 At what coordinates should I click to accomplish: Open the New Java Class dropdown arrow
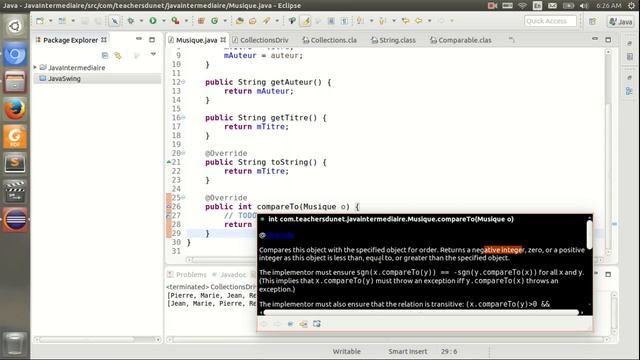click(224, 21)
